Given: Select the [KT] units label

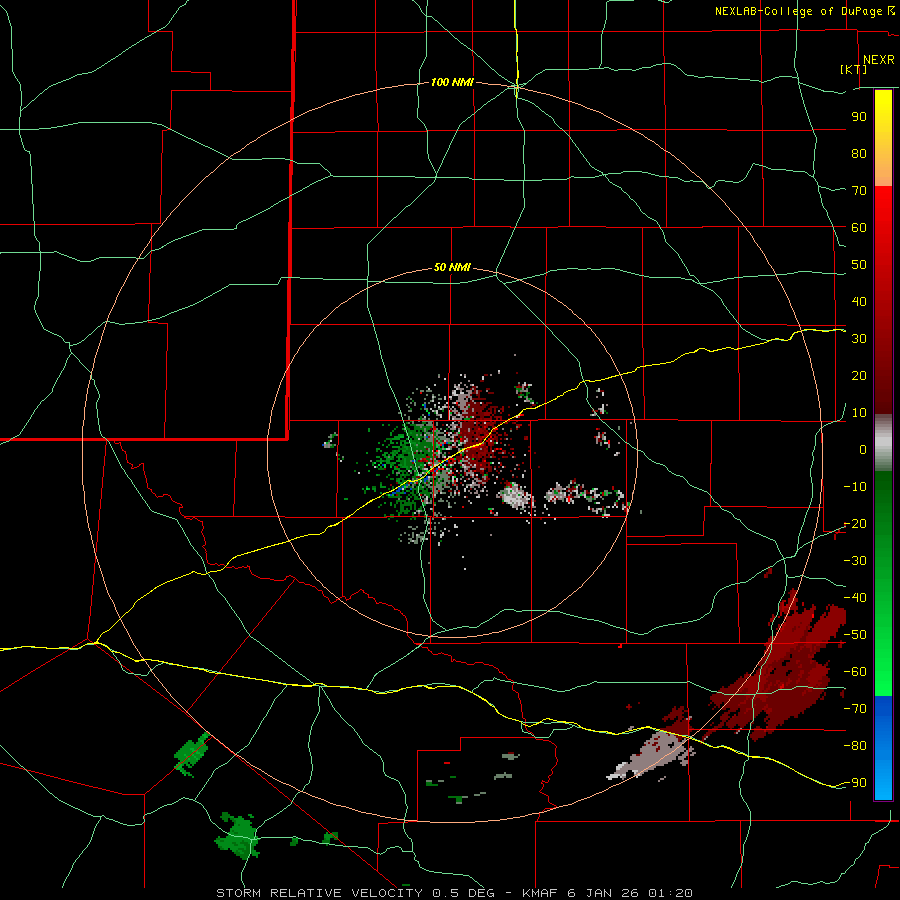Looking at the screenshot, I should [x=854, y=69].
